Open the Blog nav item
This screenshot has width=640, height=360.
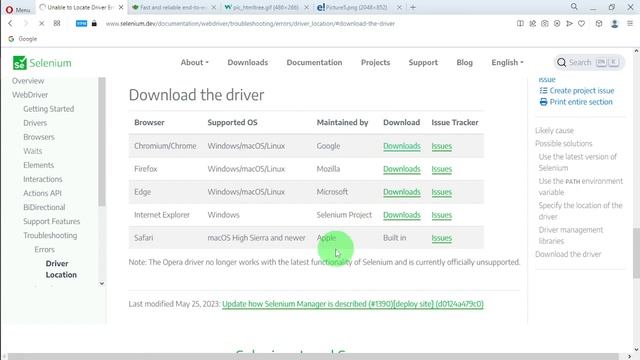[464, 62]
